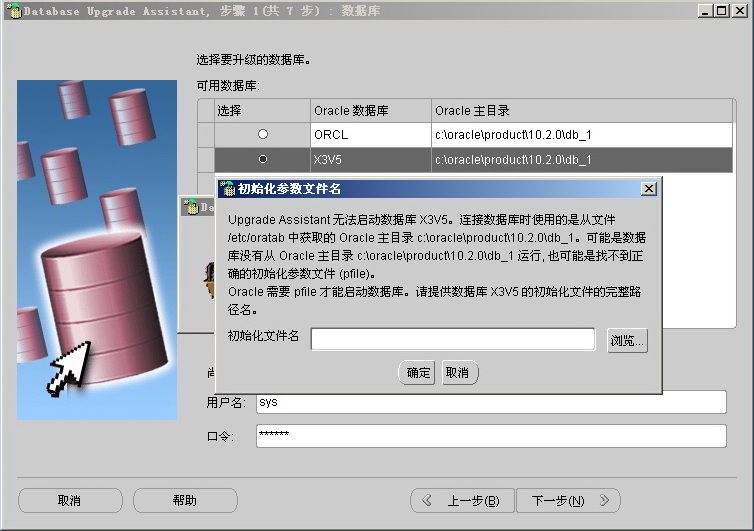The width and height of the screenshot is (754, 531).
Task: Open 帮助 help button
Action: [x=185, y=500]
